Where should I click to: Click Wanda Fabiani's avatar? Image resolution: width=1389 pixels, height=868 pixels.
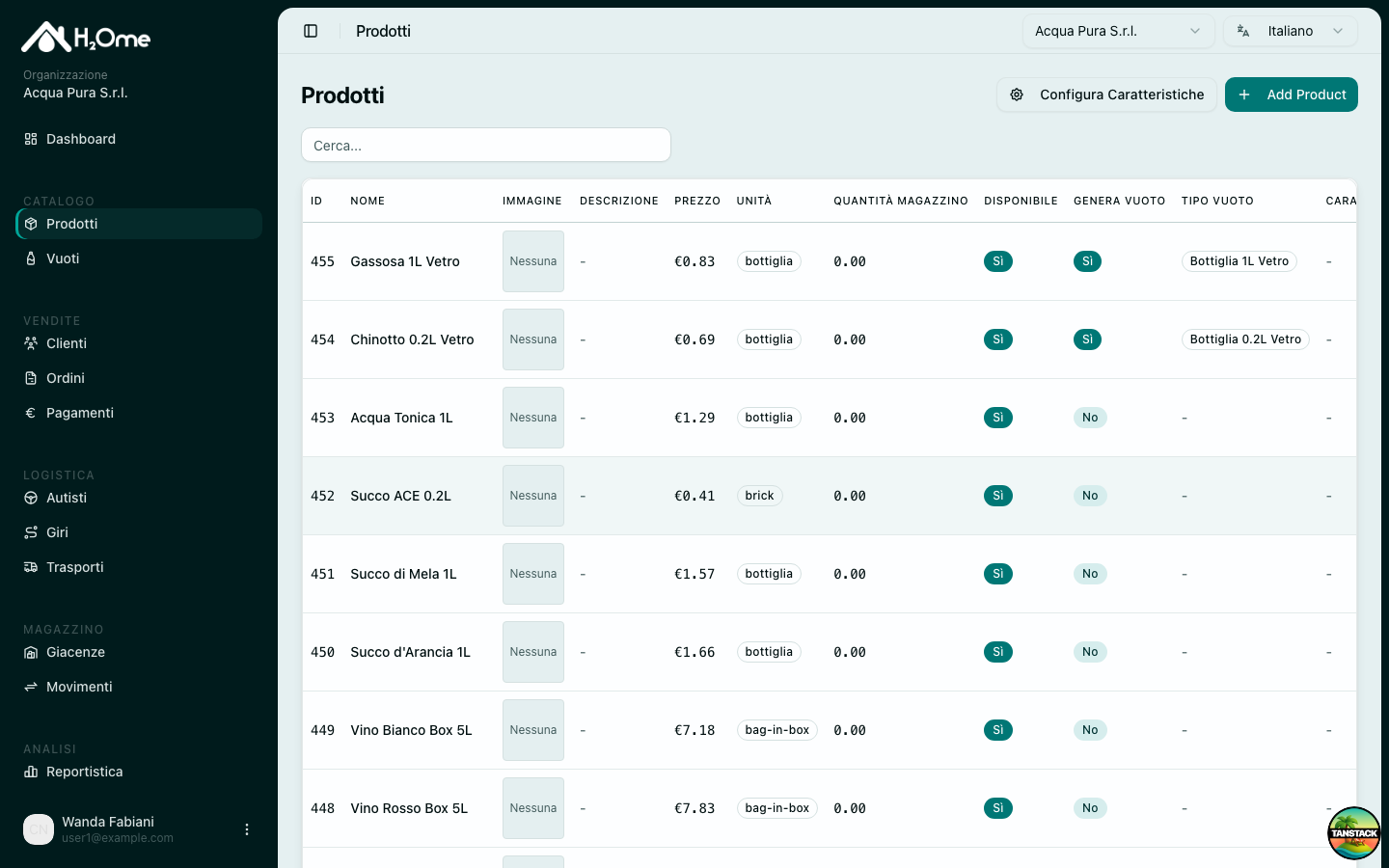point(39,829)
